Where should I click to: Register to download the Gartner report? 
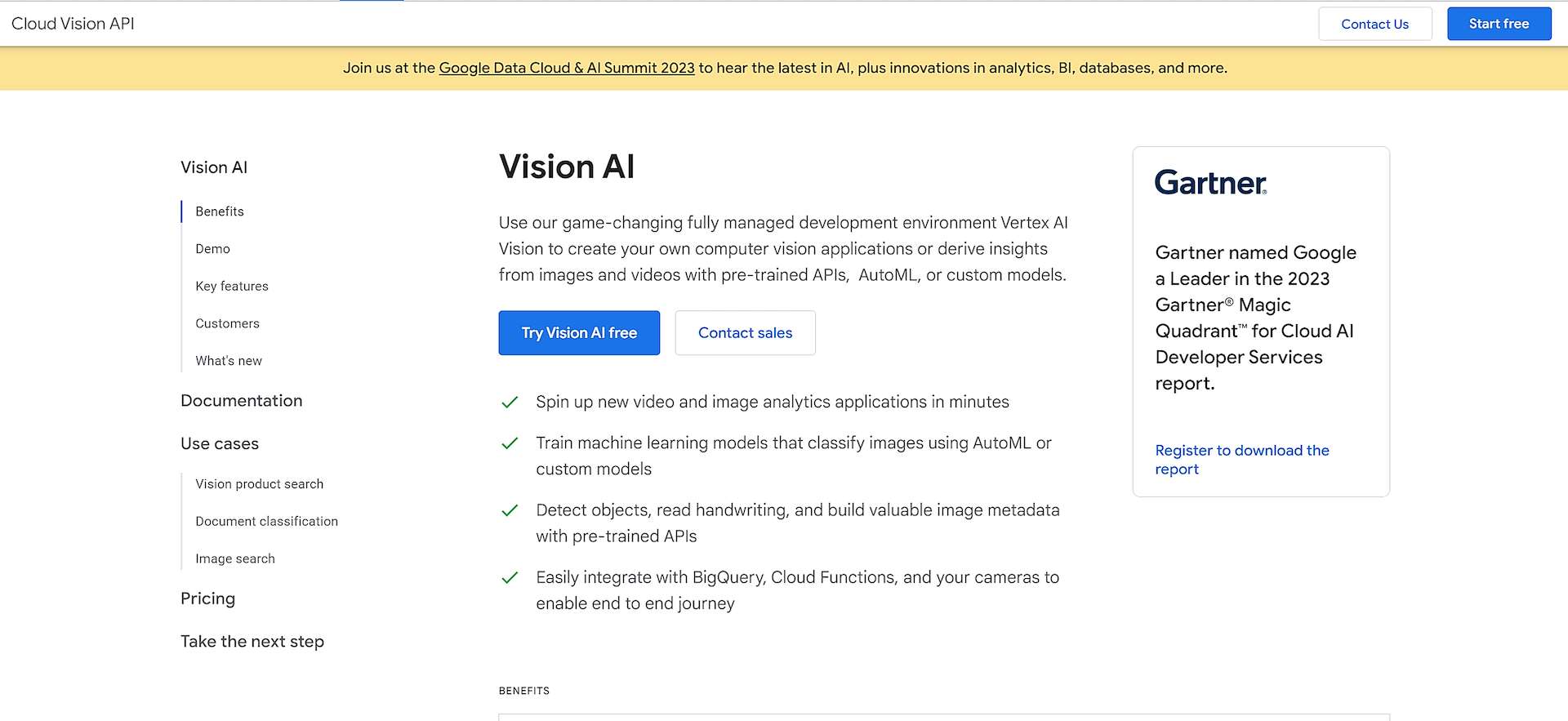[x=1241, y=460]
